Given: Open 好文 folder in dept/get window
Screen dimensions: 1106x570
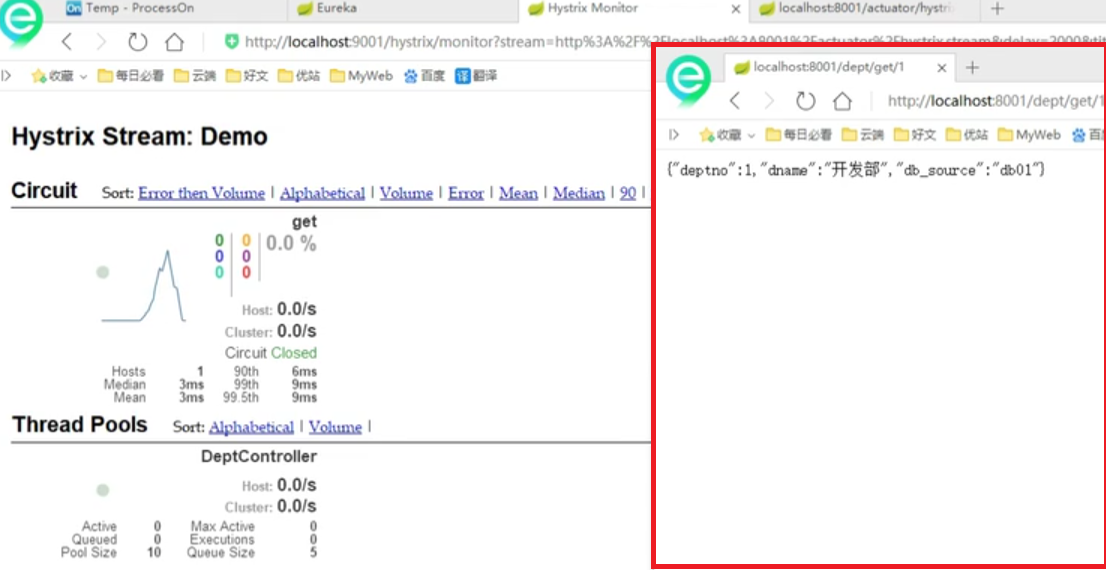Looking at the screenshot, I should pyautogui.click(x=915, y=135).
